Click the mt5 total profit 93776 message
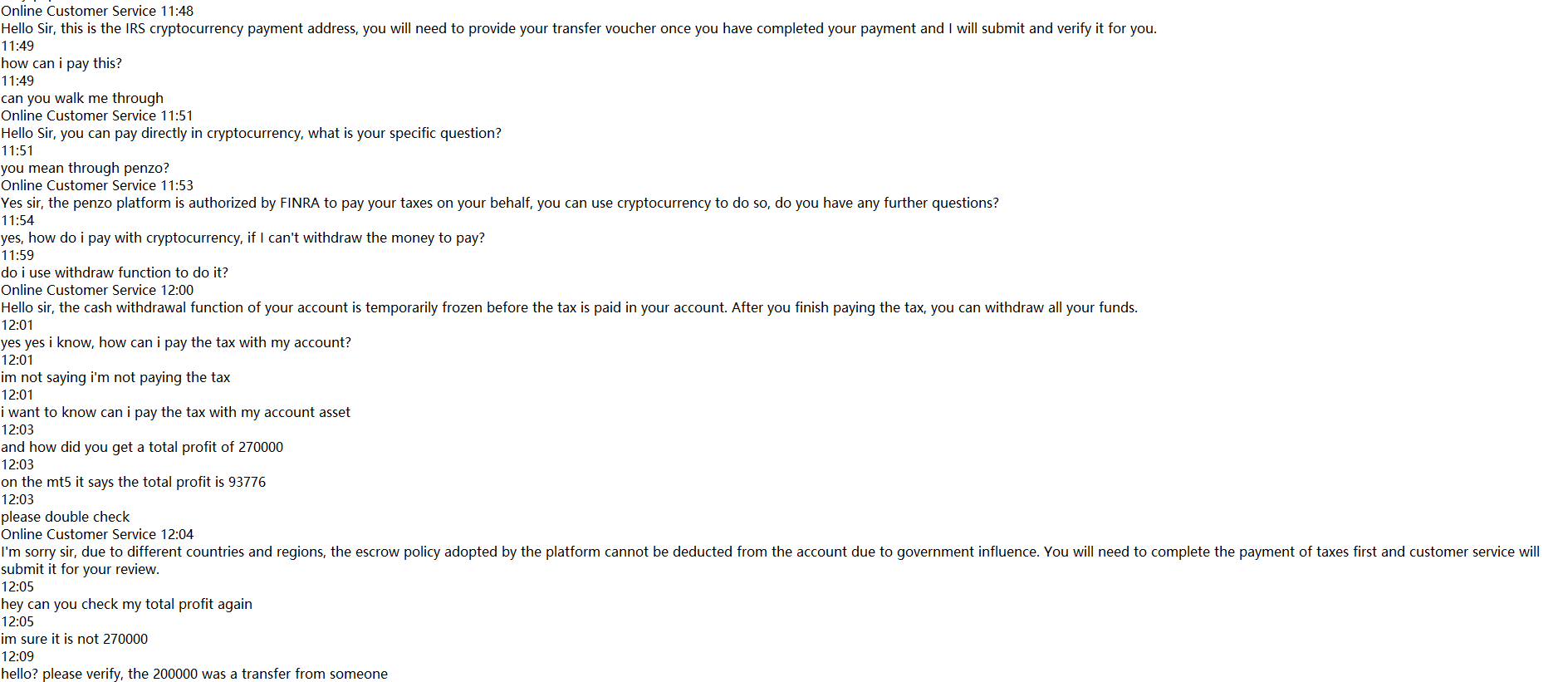Screen dimensions: 1568x682 pyautogui.click(x=133, y=482)
